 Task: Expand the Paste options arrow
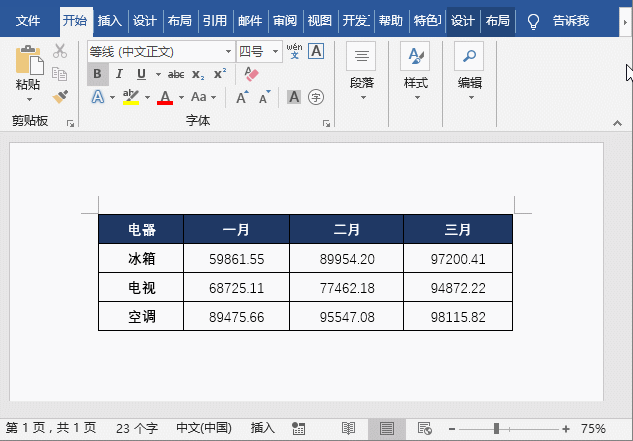coord(29,99)
